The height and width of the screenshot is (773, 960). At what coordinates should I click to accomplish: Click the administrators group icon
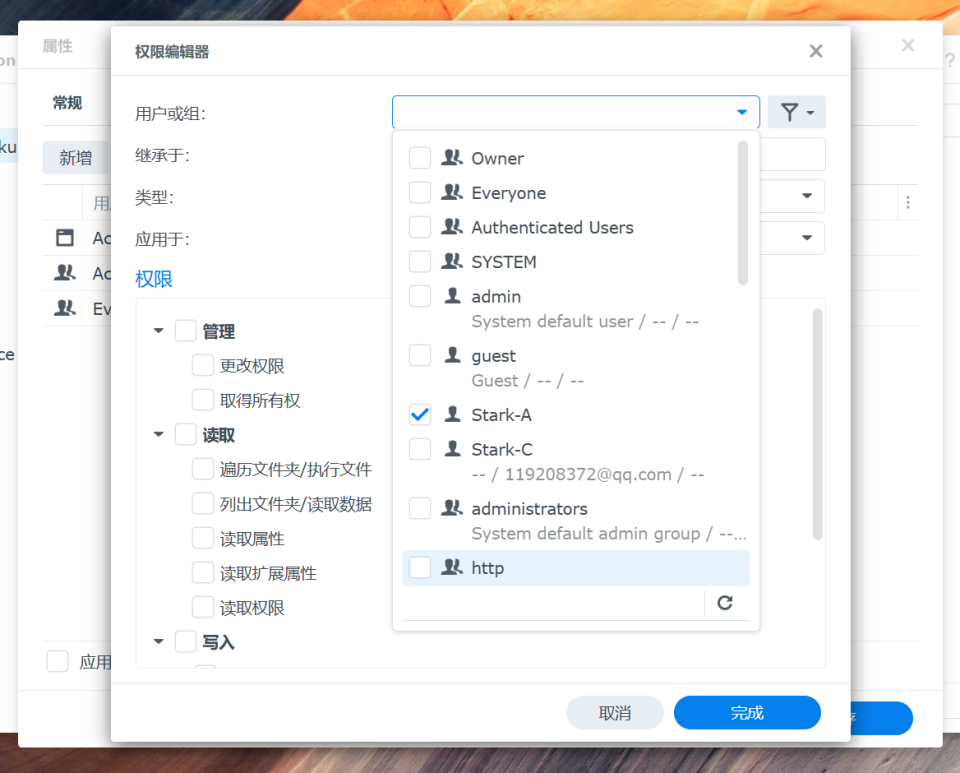coord(452,509)
